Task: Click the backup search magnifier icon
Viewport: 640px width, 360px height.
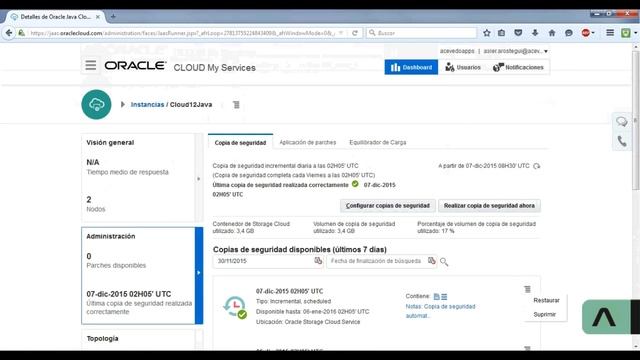Action: tap(444, 262)
